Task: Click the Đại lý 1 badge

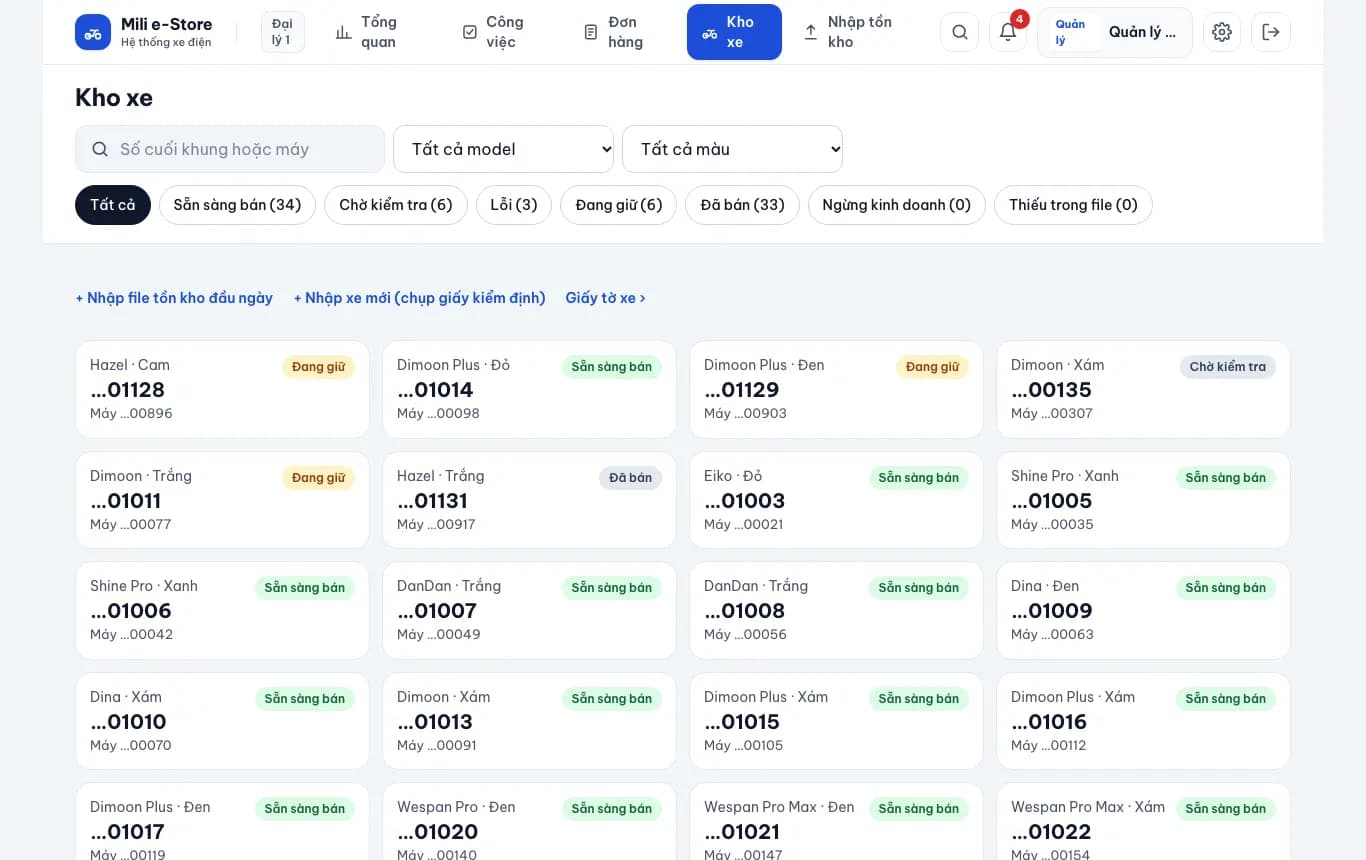Action: pos(282,32)
